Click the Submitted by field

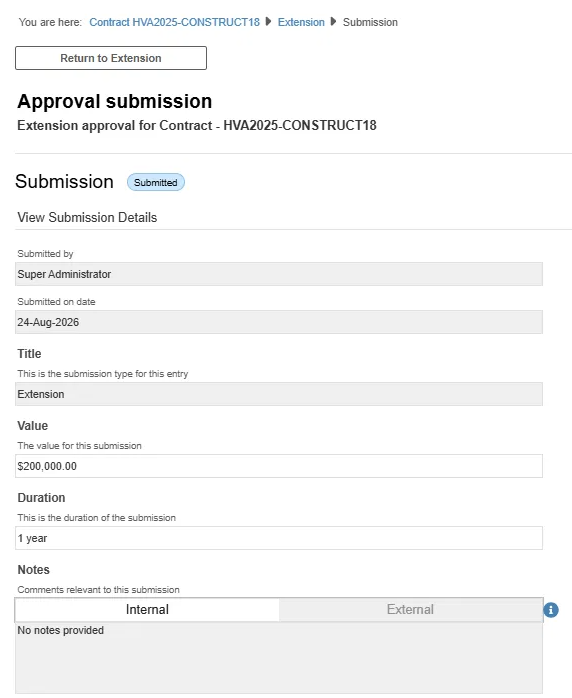279,274
